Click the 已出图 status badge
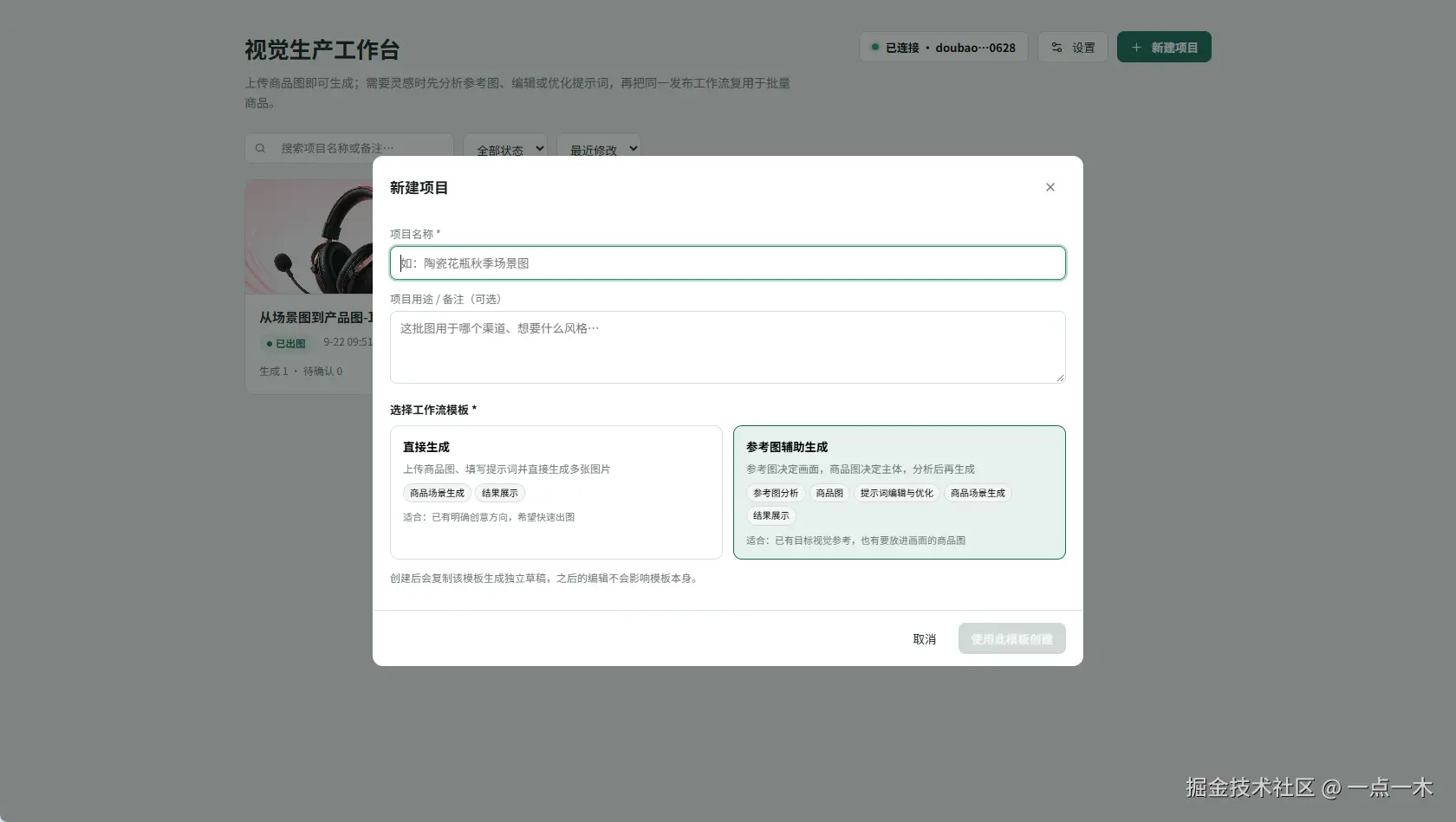Image resolution: width=1456 pixels, height=822 pixels. point(286,344)
